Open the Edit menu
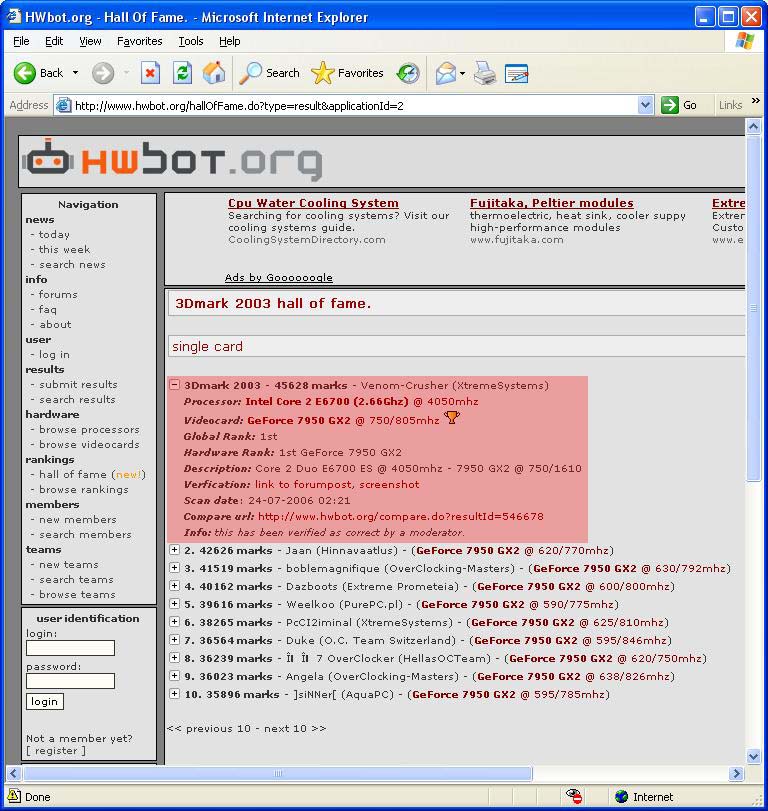 tap(54, 41)
